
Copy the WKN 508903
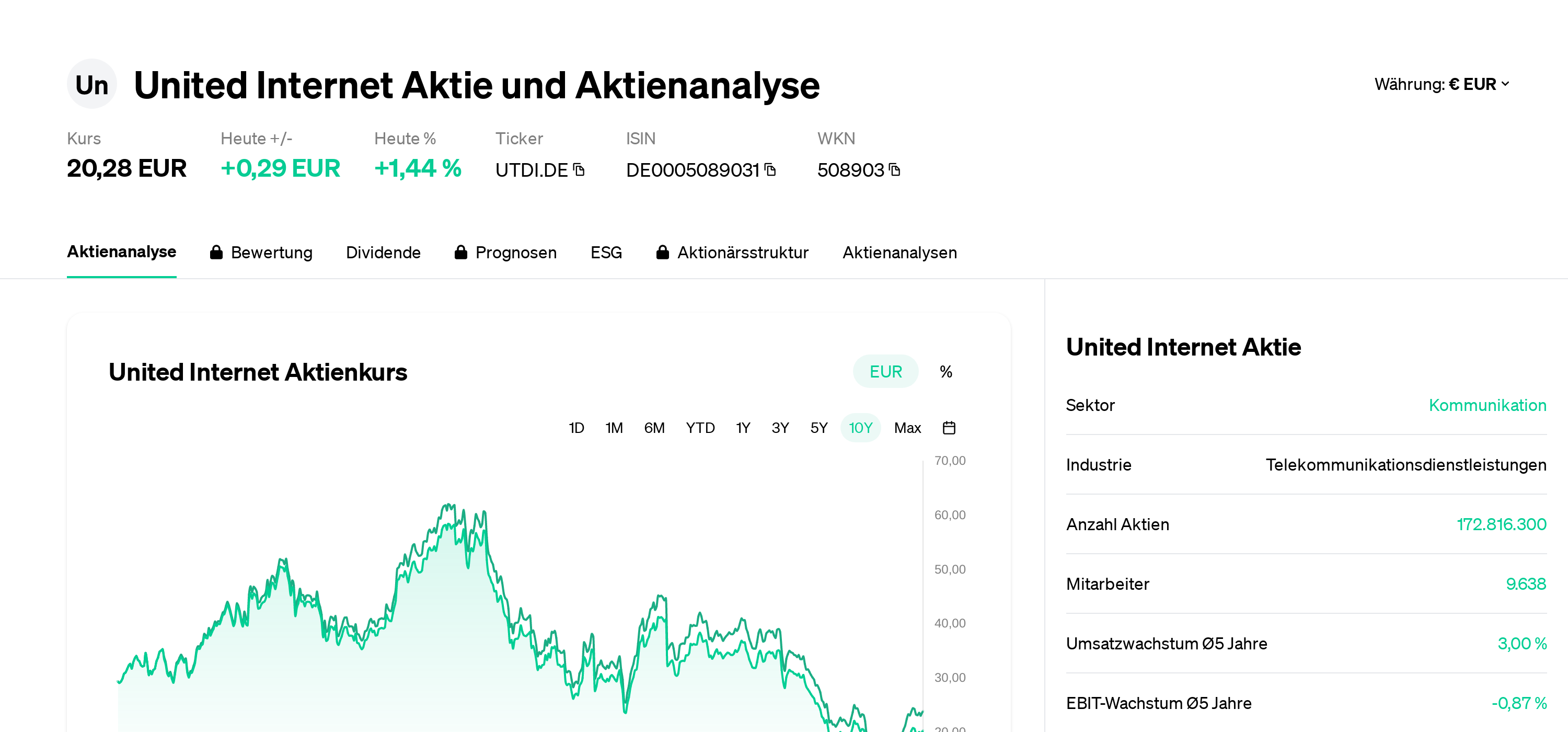(894, 170)
